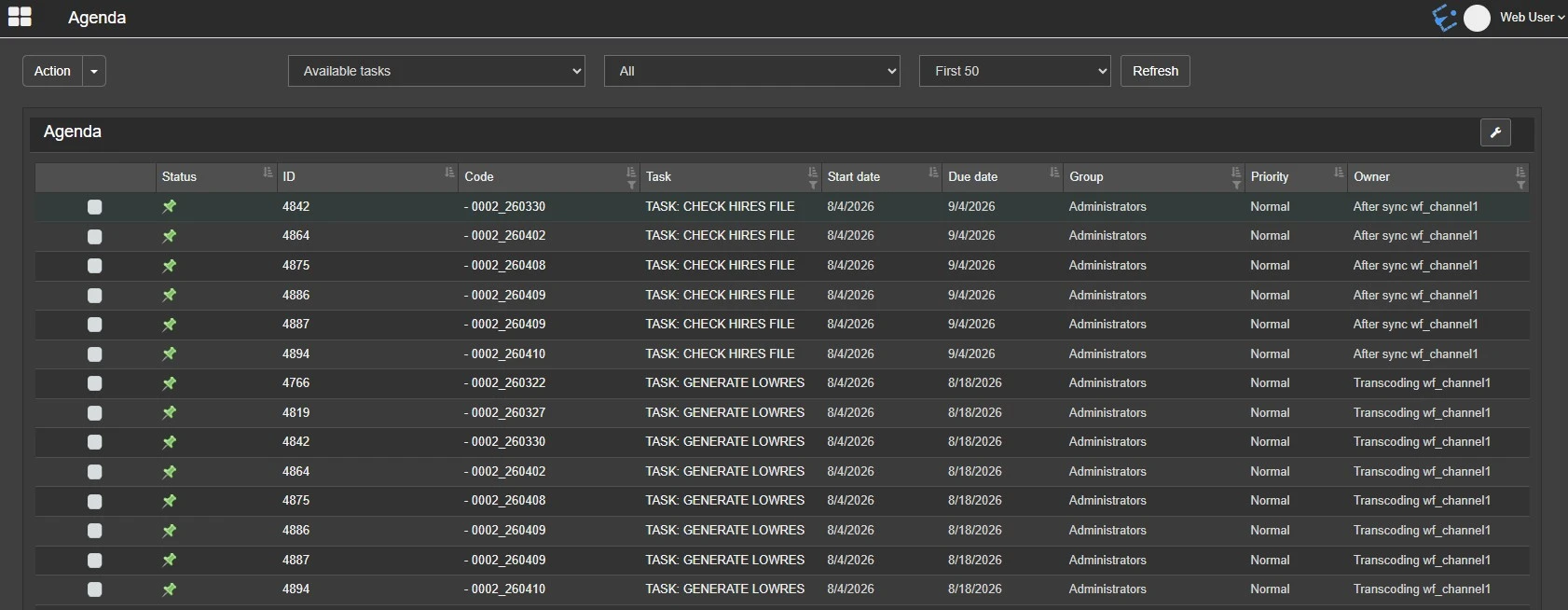1568x610 pixels.
Task: Click pin status icon for ID 4766 row
Action: click(169, 383)
